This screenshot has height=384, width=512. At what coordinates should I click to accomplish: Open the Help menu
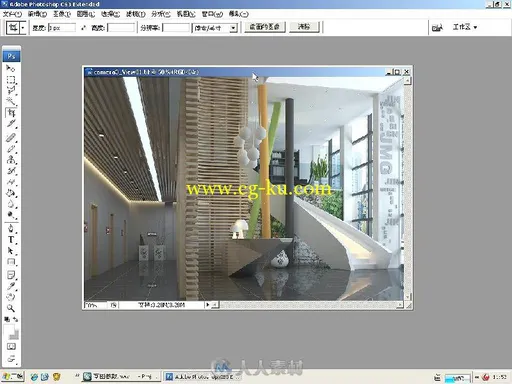239,14
